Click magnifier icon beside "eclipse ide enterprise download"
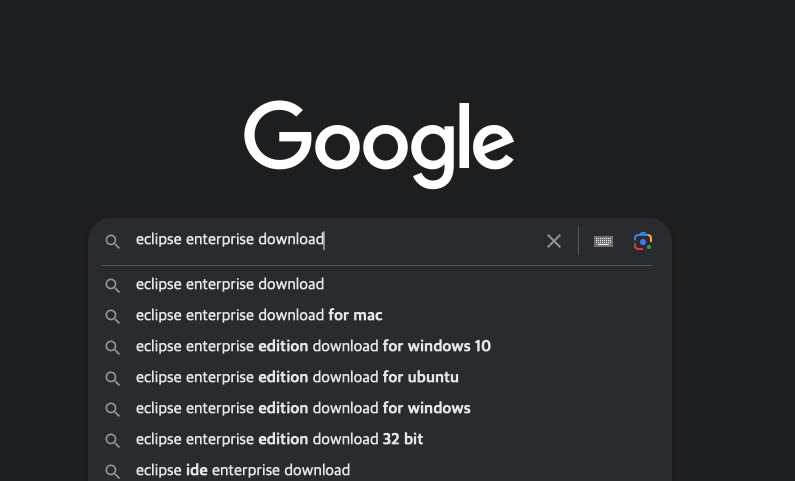The width and height of the screenshot is (795, 481). pos(113,471)
